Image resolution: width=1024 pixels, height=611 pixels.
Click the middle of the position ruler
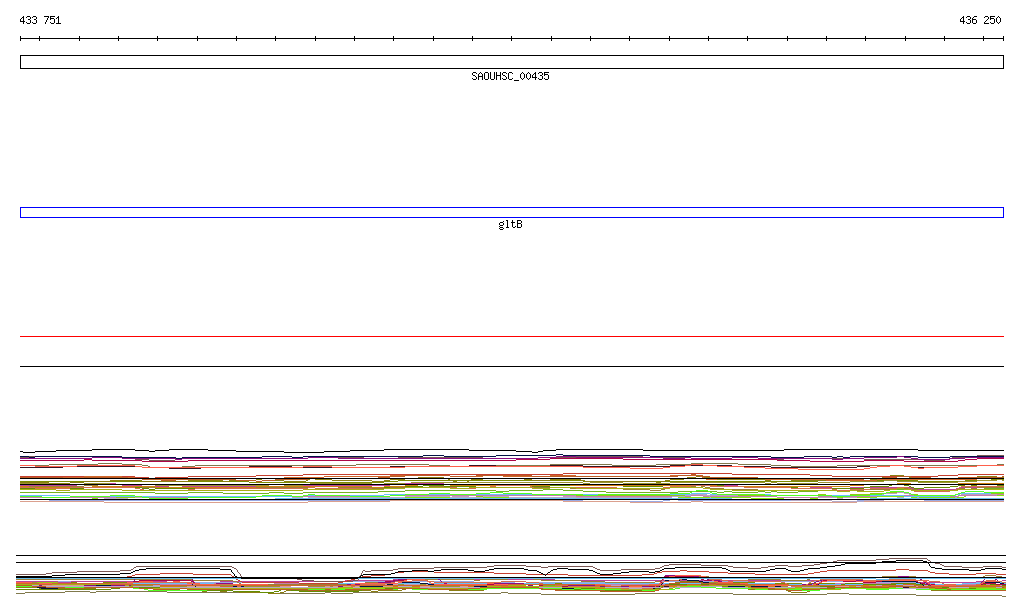[x=511, y=39]
